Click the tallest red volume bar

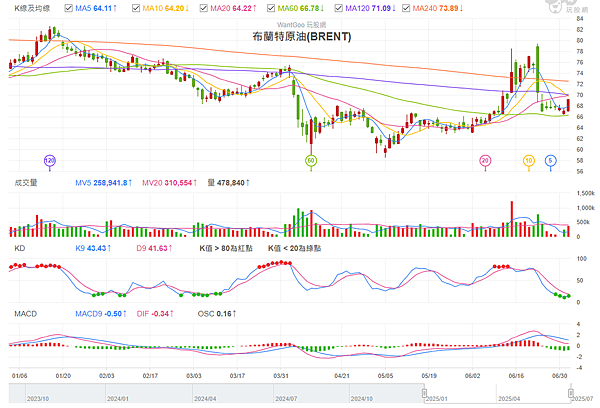[x=512, y=219]
